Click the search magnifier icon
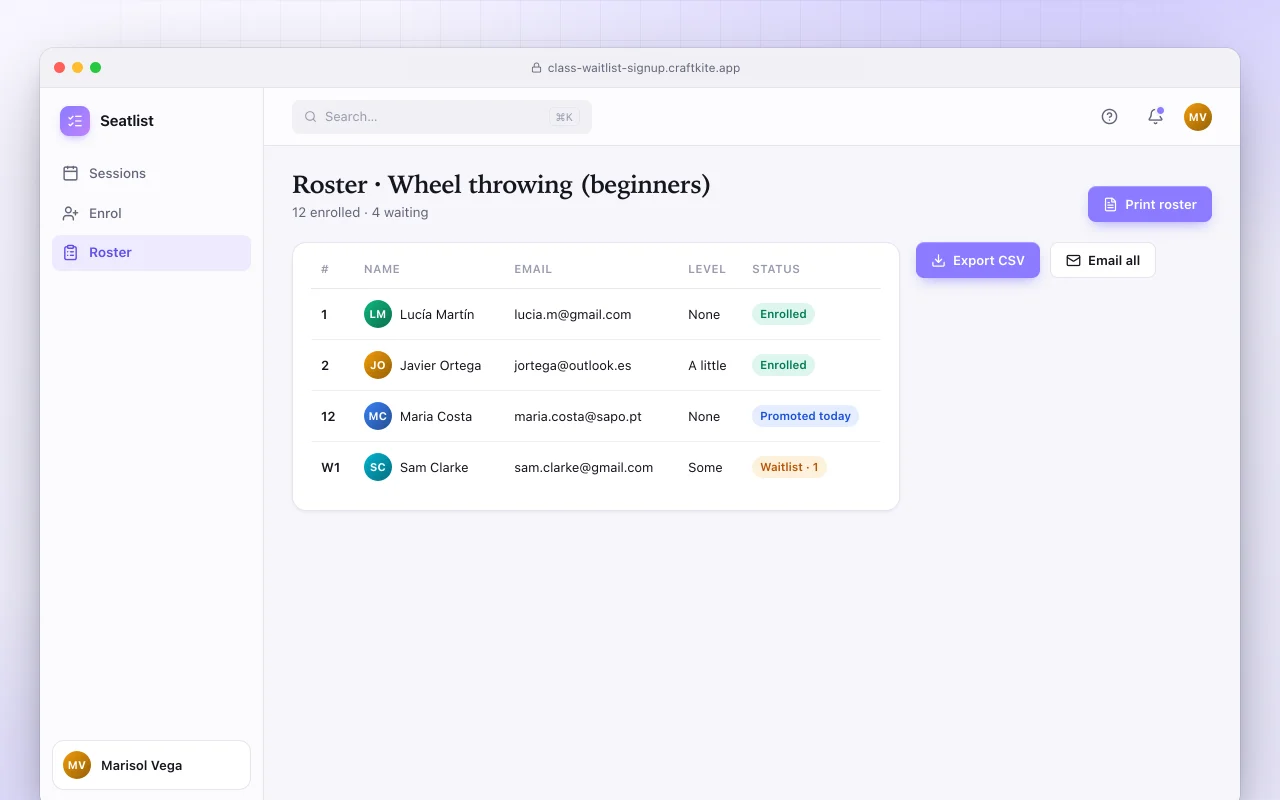 click(311, 117)
